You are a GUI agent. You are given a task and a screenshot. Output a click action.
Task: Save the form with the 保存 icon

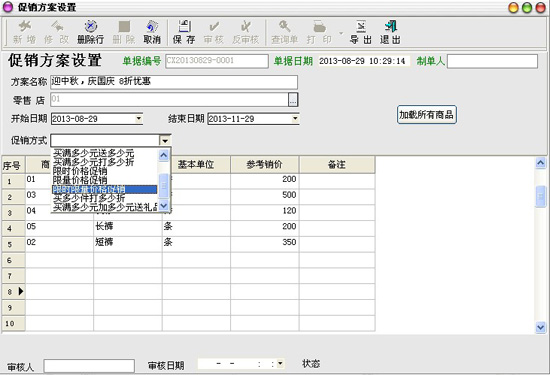point(184,32)
